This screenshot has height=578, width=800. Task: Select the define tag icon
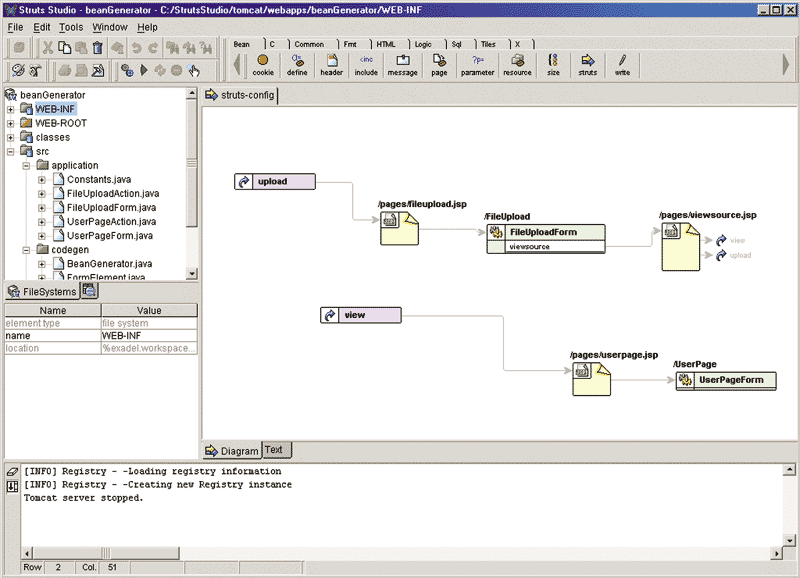[297, 62]
